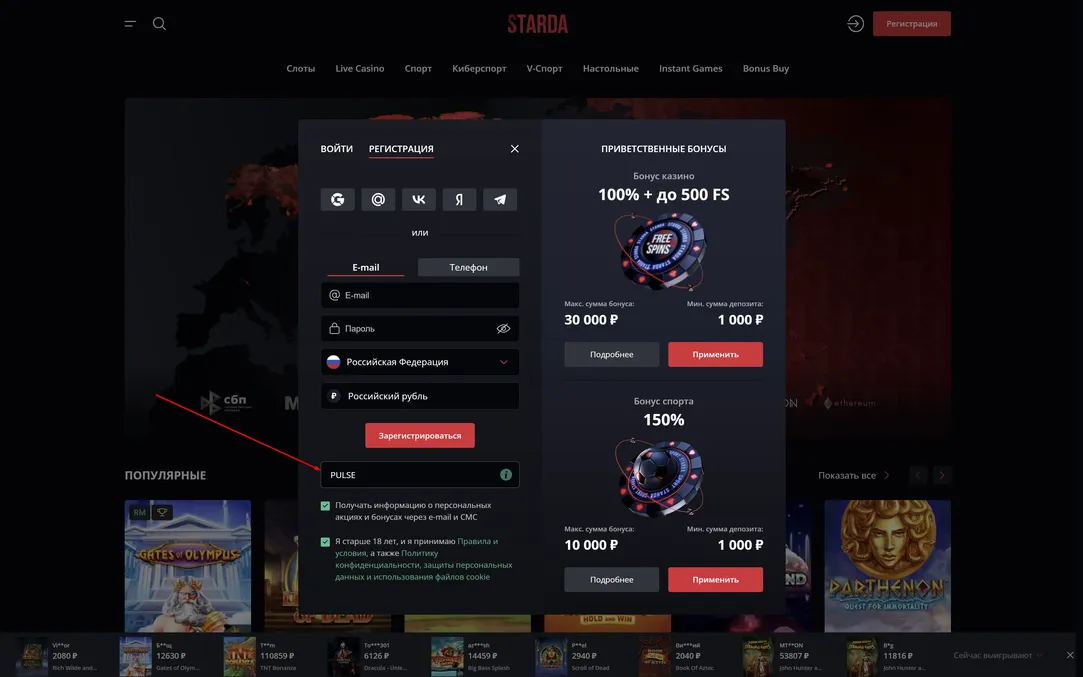1083x677 pixels.
Task: Open the Российский рубль currency selector
Action: pos(420,396)
